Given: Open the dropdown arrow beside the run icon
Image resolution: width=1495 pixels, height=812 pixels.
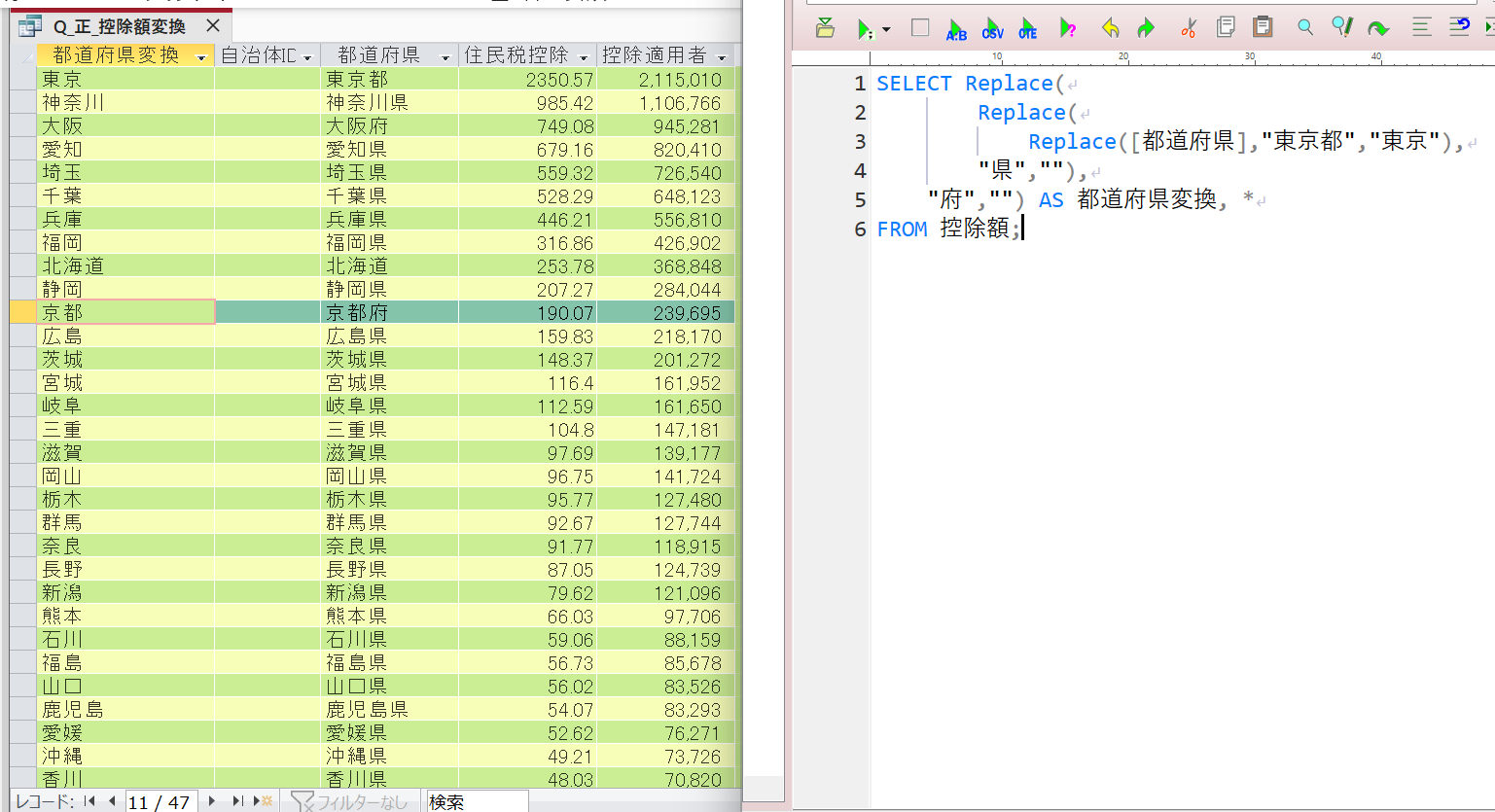Looking at the screenshot, I should point(886,29).
